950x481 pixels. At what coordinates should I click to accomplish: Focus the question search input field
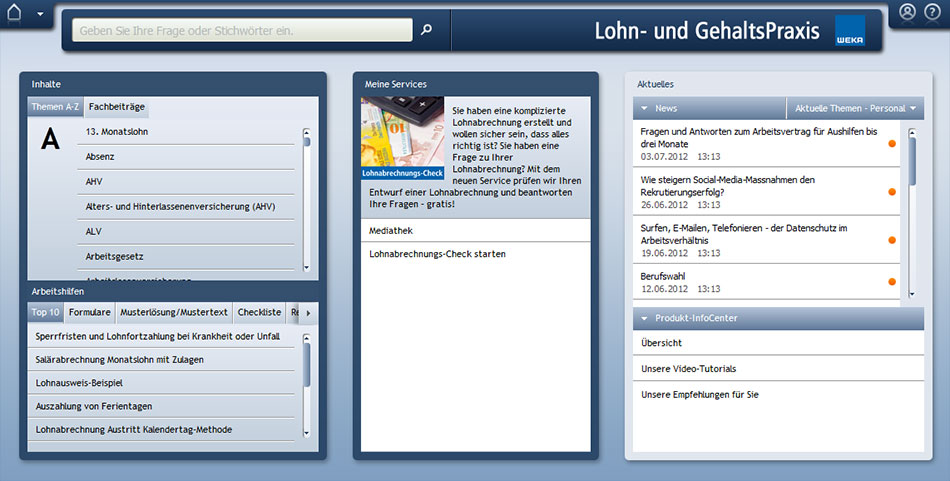click(x=242, y=30)
